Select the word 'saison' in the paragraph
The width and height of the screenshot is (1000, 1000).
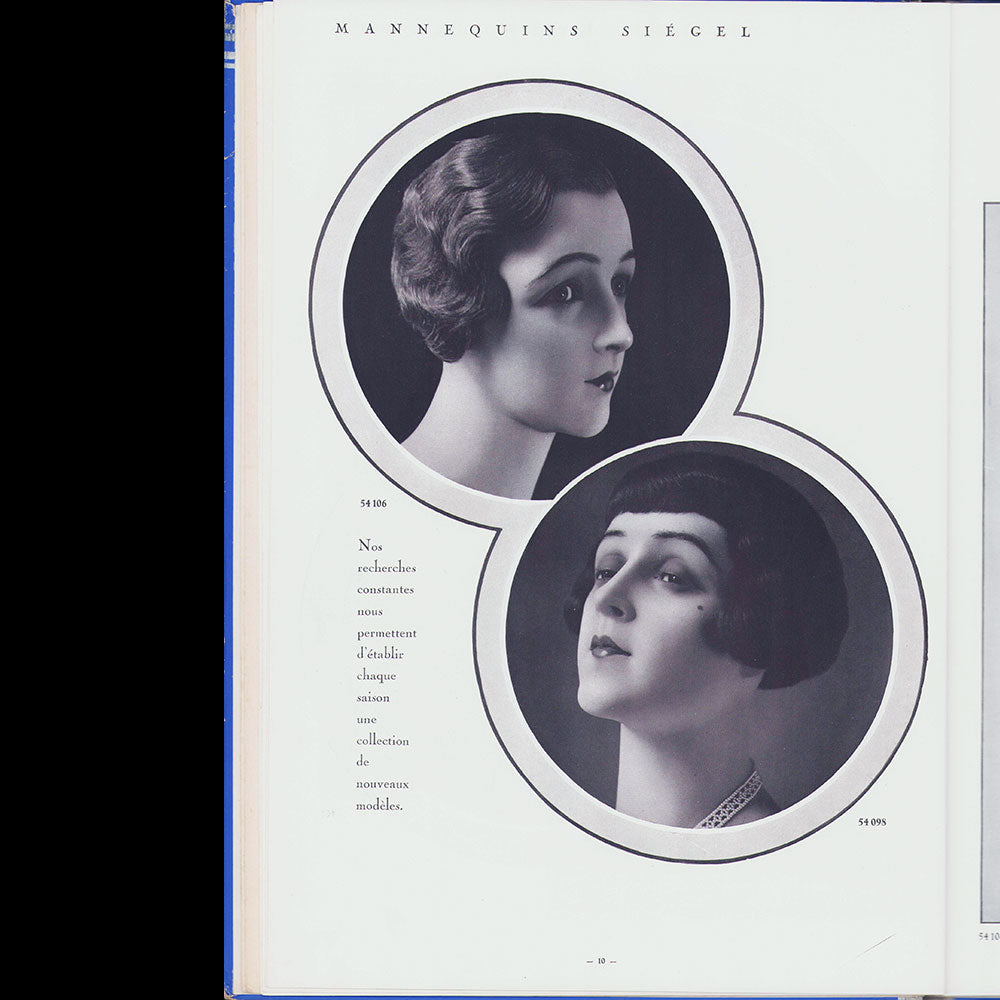point(372,698)
